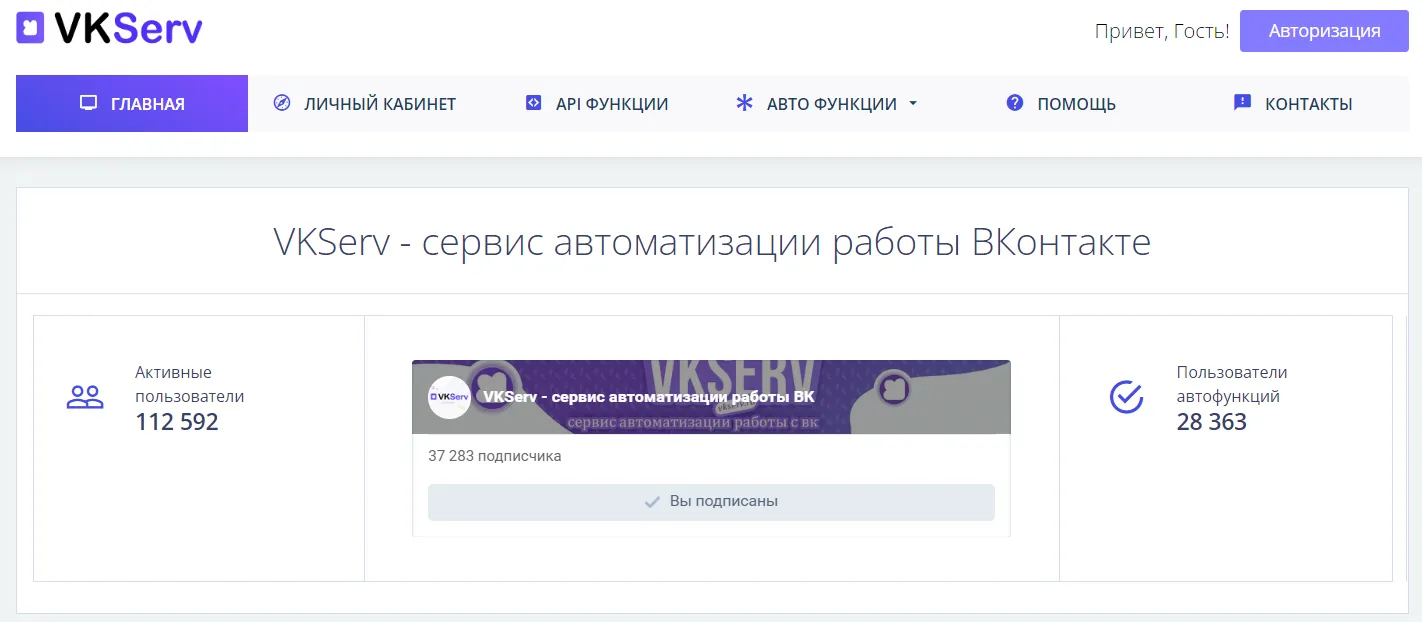Click the Вы подписаны button
This screenshot has height=622, width=1422.
(711, 502)
